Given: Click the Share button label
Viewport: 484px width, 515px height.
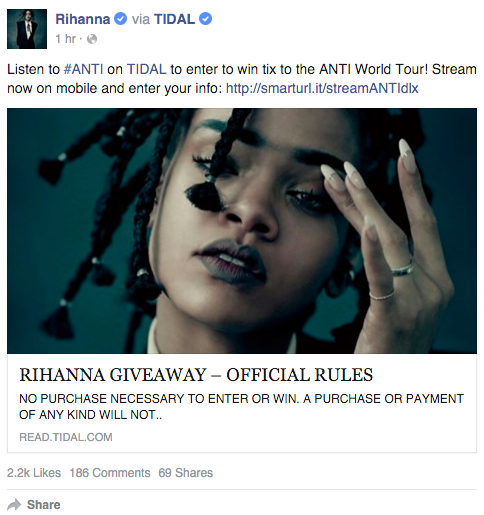Looking at the screenshot, I should pyautogui.click(x=44, y=505).
